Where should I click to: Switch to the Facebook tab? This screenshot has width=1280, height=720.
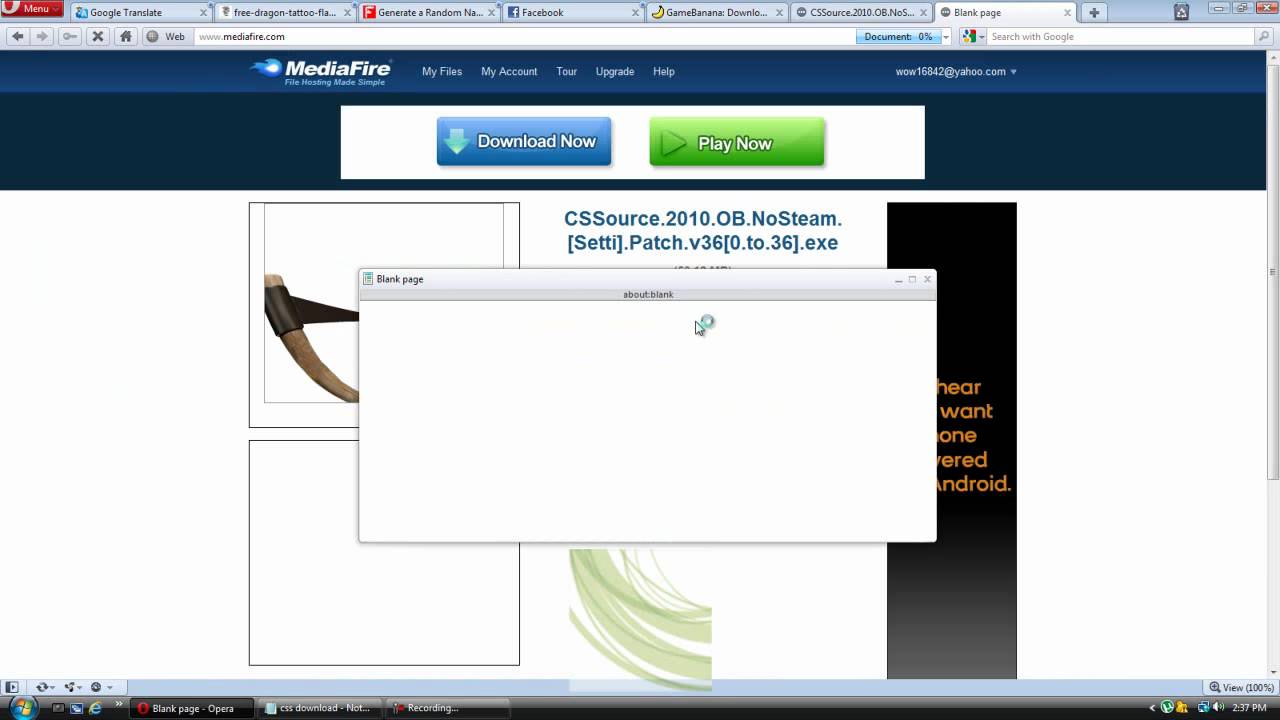[x=573, y=13]
